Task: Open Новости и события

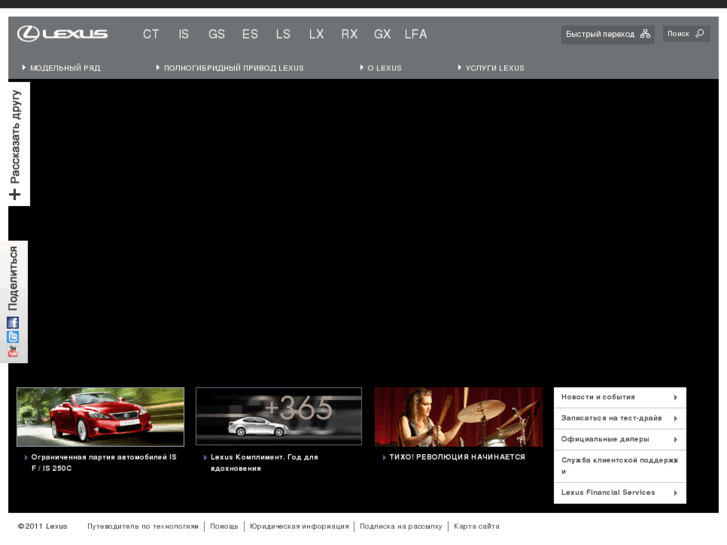Action: tap(620, 398)
